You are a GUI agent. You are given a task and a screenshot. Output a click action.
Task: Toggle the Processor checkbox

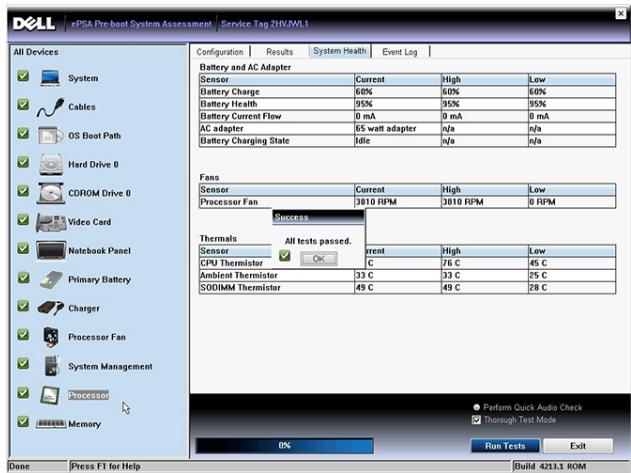point(23,392)
